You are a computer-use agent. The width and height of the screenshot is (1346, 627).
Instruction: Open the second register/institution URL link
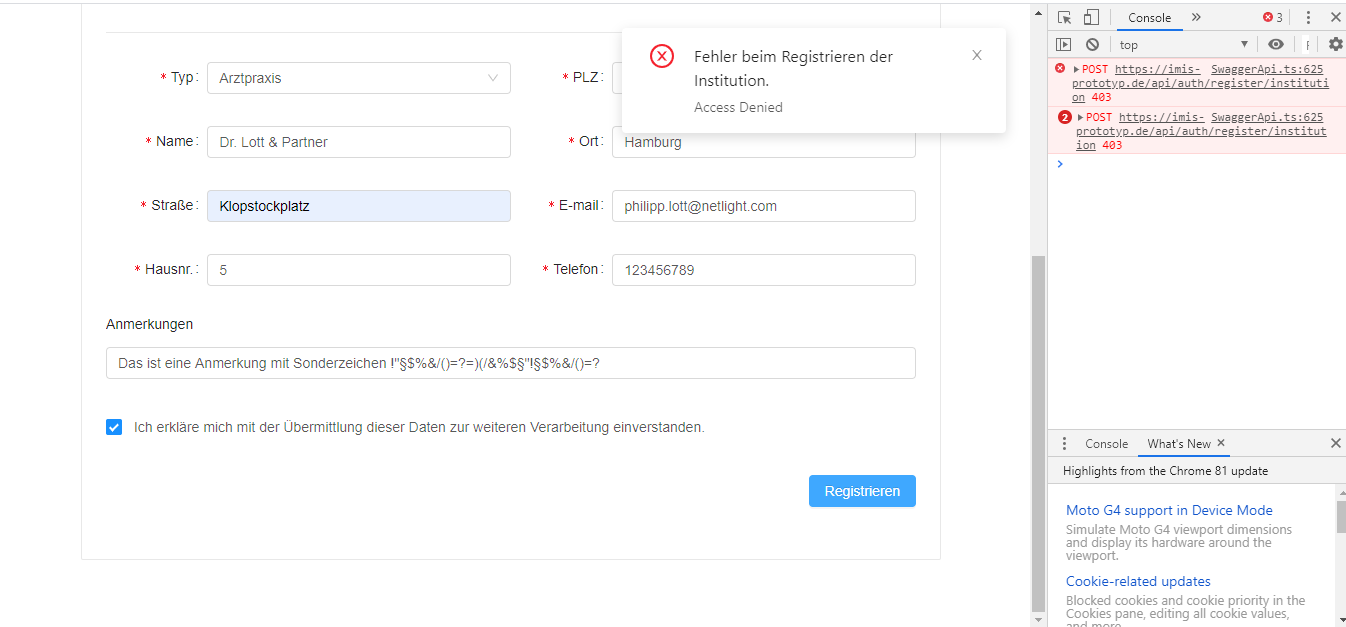1202,131
